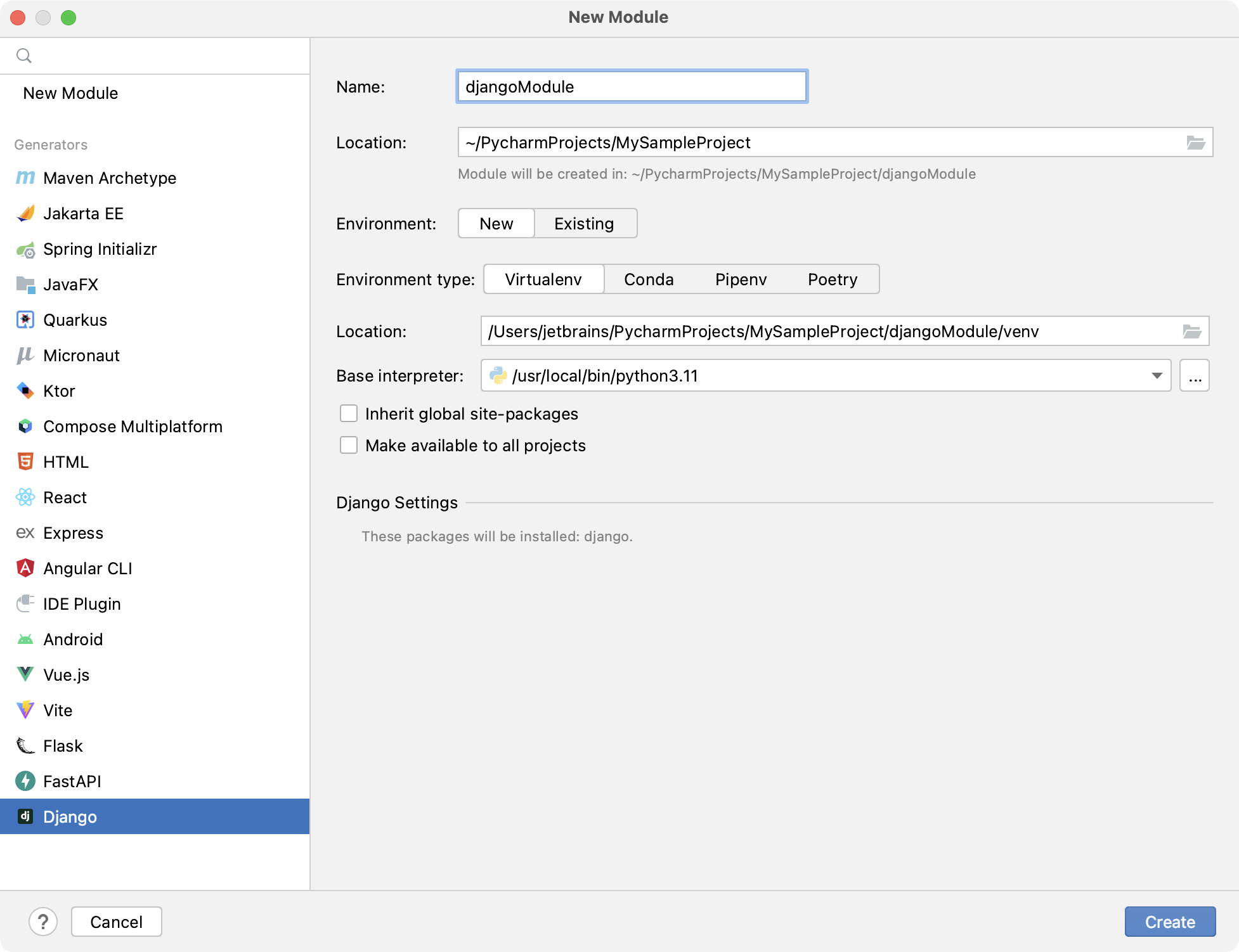
Task: Switch environment to Existing
Action: pyautogui.click(x=585, y=224)
